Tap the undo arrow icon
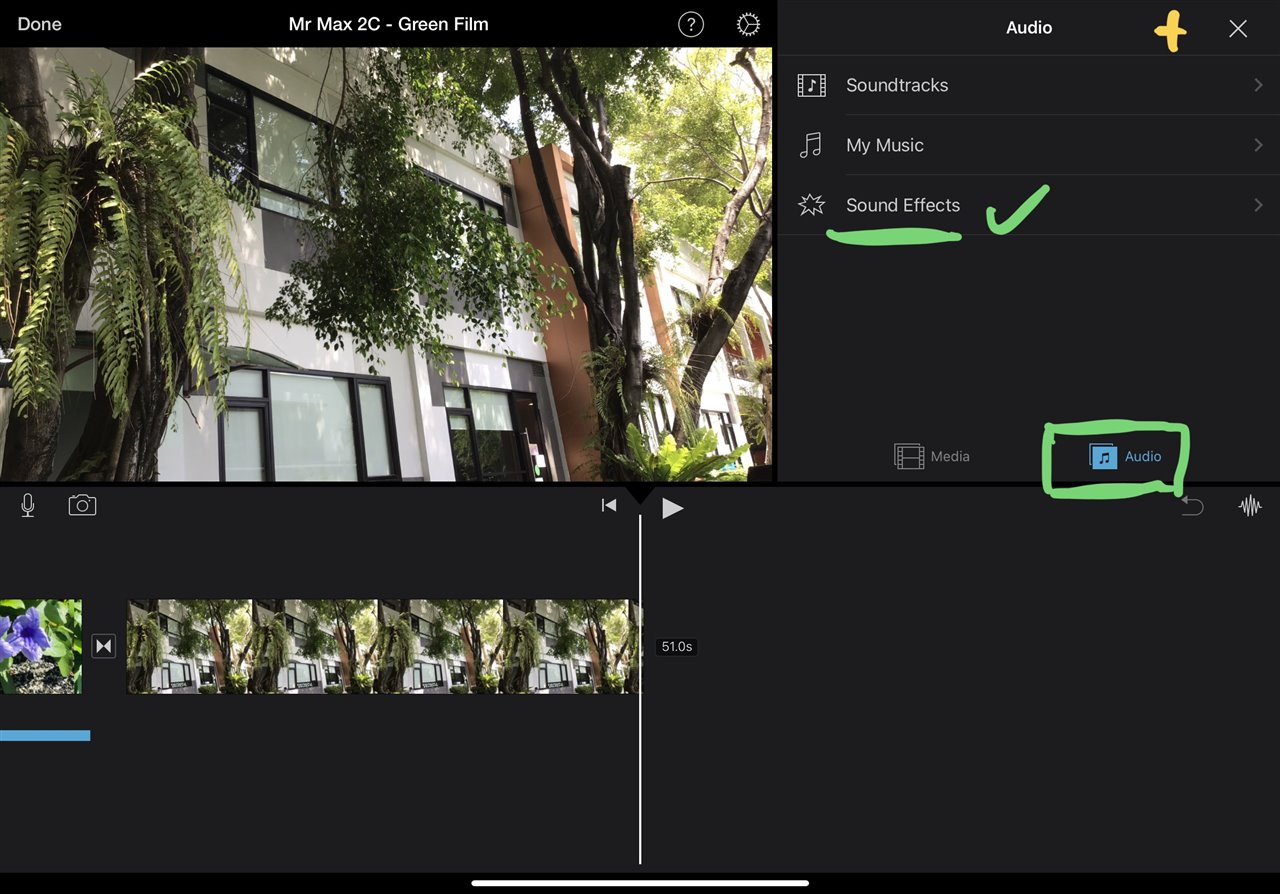Screen dimensions: 1280x894 [1192, 506]
